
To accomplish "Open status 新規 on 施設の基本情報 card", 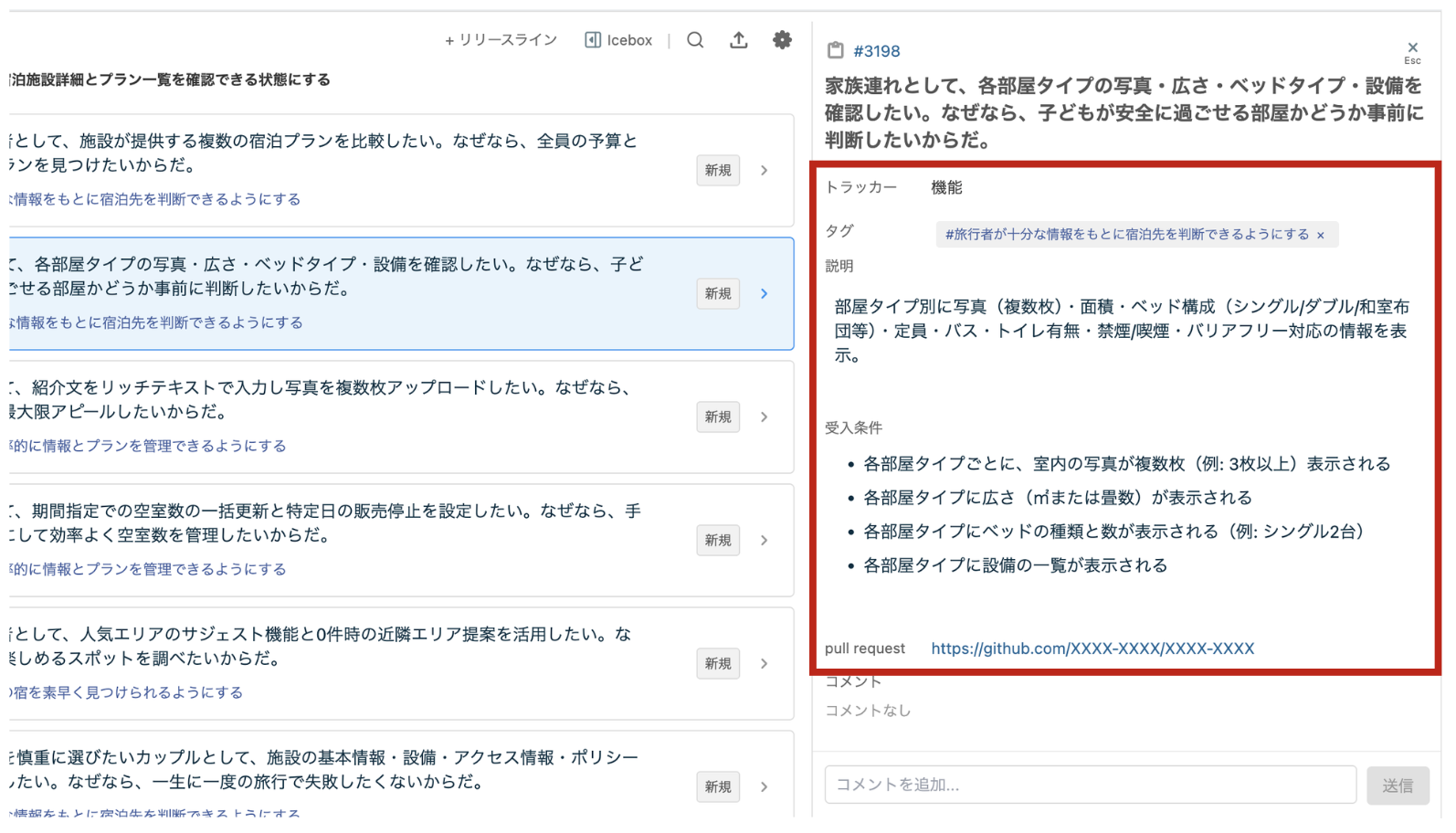I will click(718, 786).
